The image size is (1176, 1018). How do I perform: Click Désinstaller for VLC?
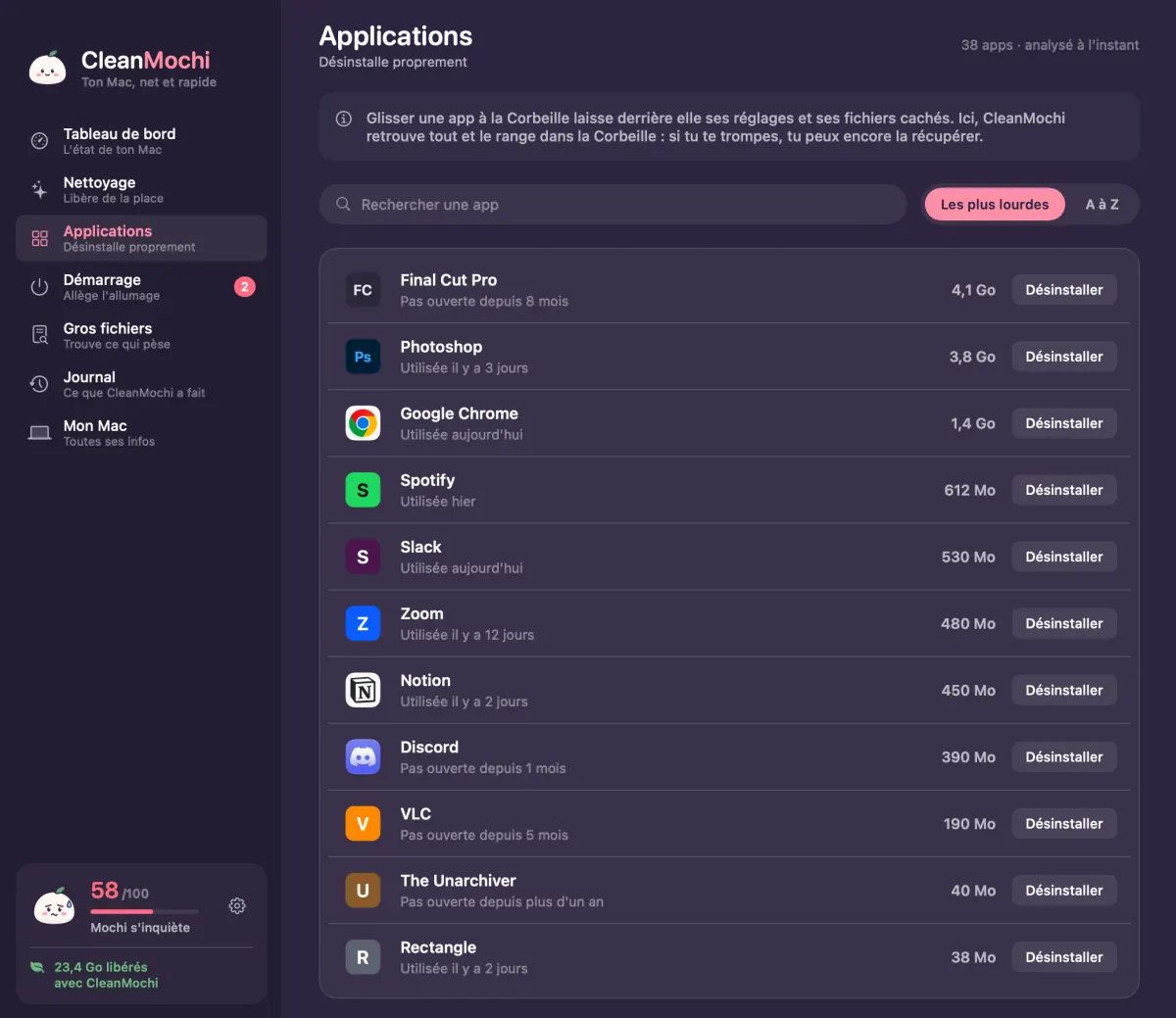pos(1064,823)
